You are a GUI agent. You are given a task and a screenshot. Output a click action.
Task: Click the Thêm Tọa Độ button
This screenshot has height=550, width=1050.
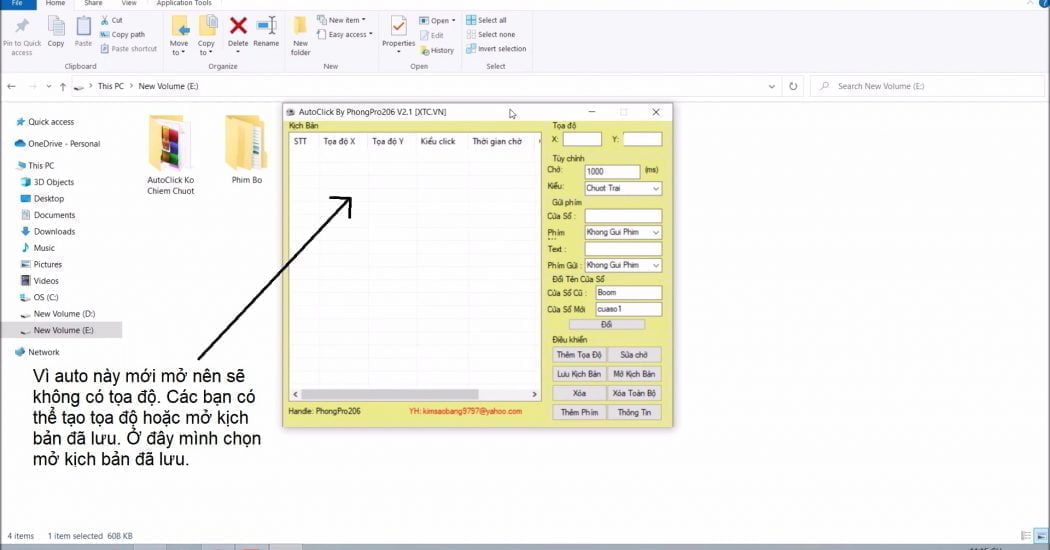pyautogui.click(x=579, y=354)
